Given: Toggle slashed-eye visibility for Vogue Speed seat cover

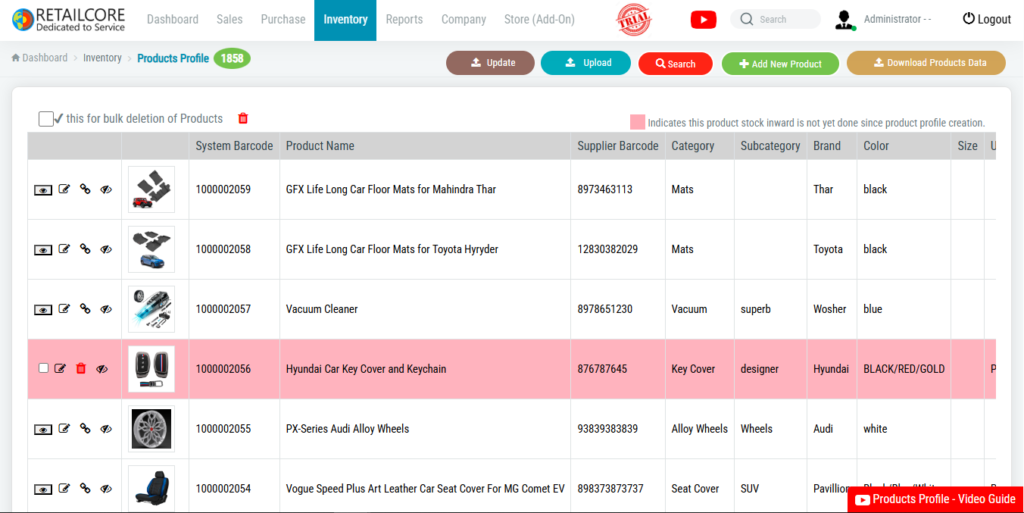Looking at the screenshot, I should tap(106, 489).
